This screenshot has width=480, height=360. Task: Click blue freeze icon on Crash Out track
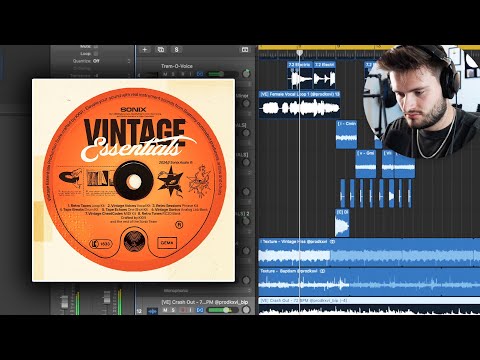click(x=200, y=310)
